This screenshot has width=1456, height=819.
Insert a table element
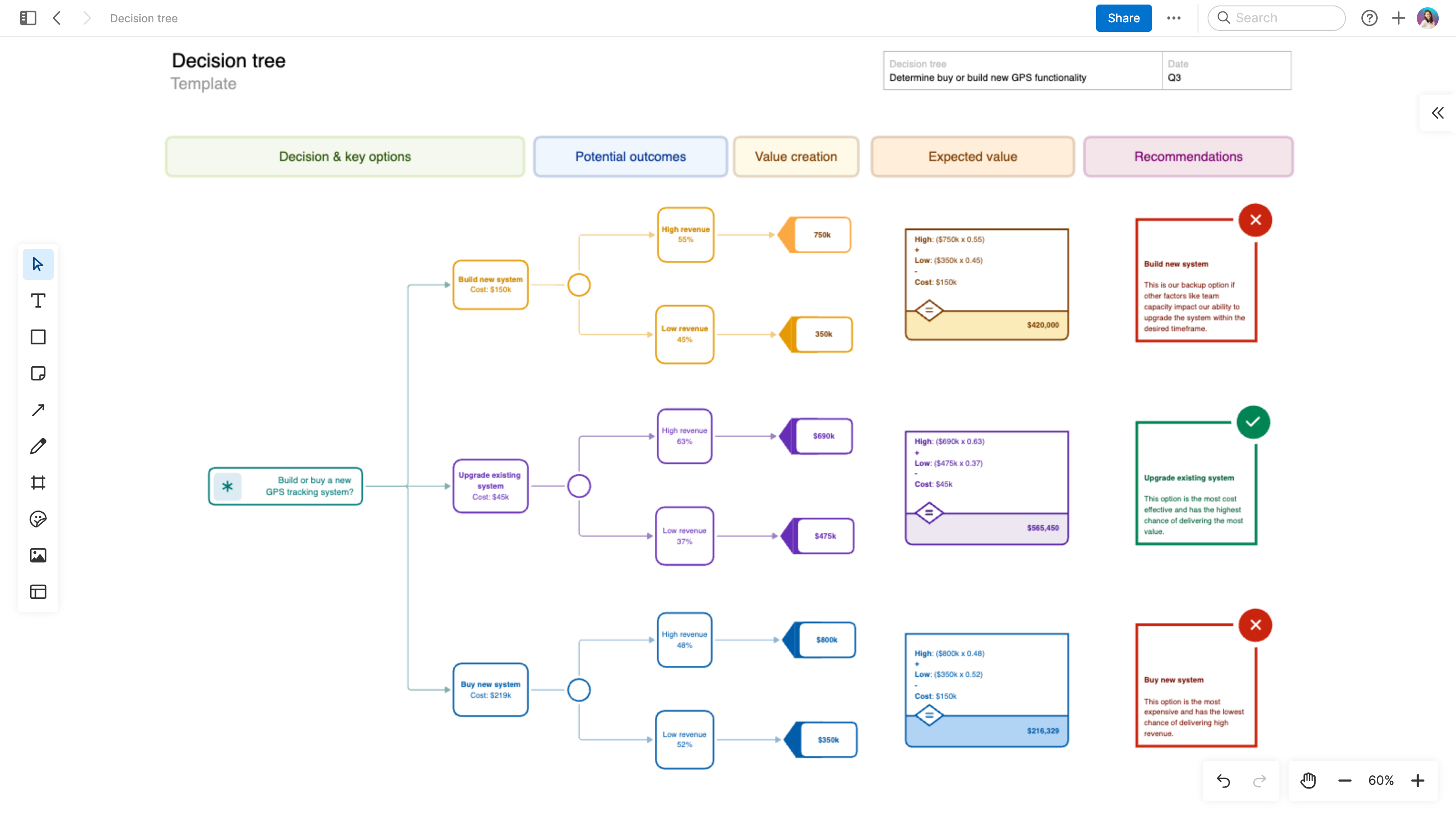tap(37, 591)
